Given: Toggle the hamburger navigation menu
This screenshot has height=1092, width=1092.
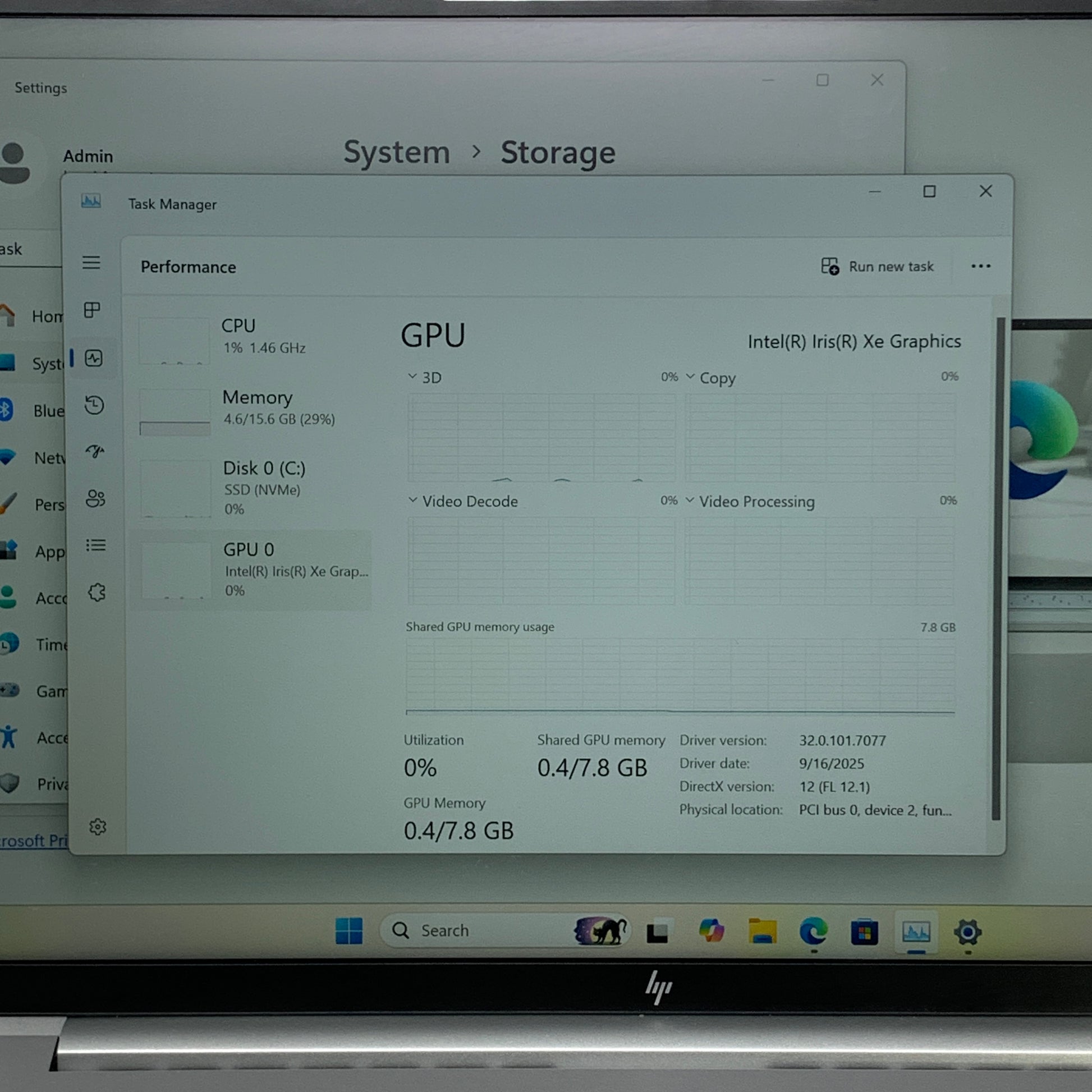Looking at the screenshot, I should (91, 262).
